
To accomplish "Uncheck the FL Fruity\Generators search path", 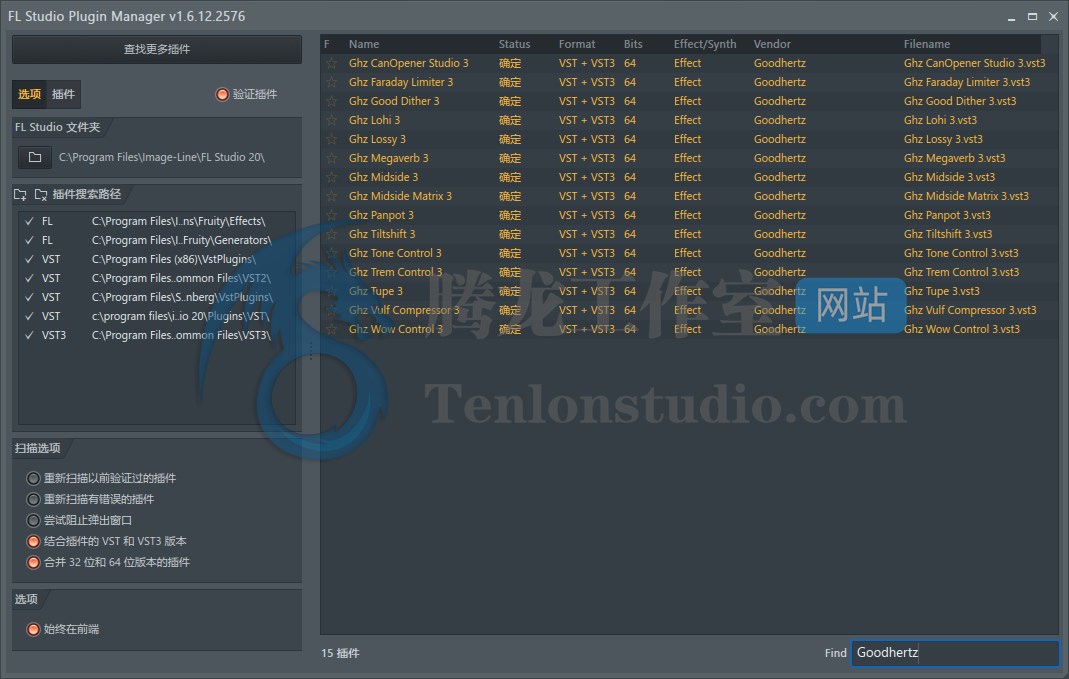I will click(x=29, y=241).
